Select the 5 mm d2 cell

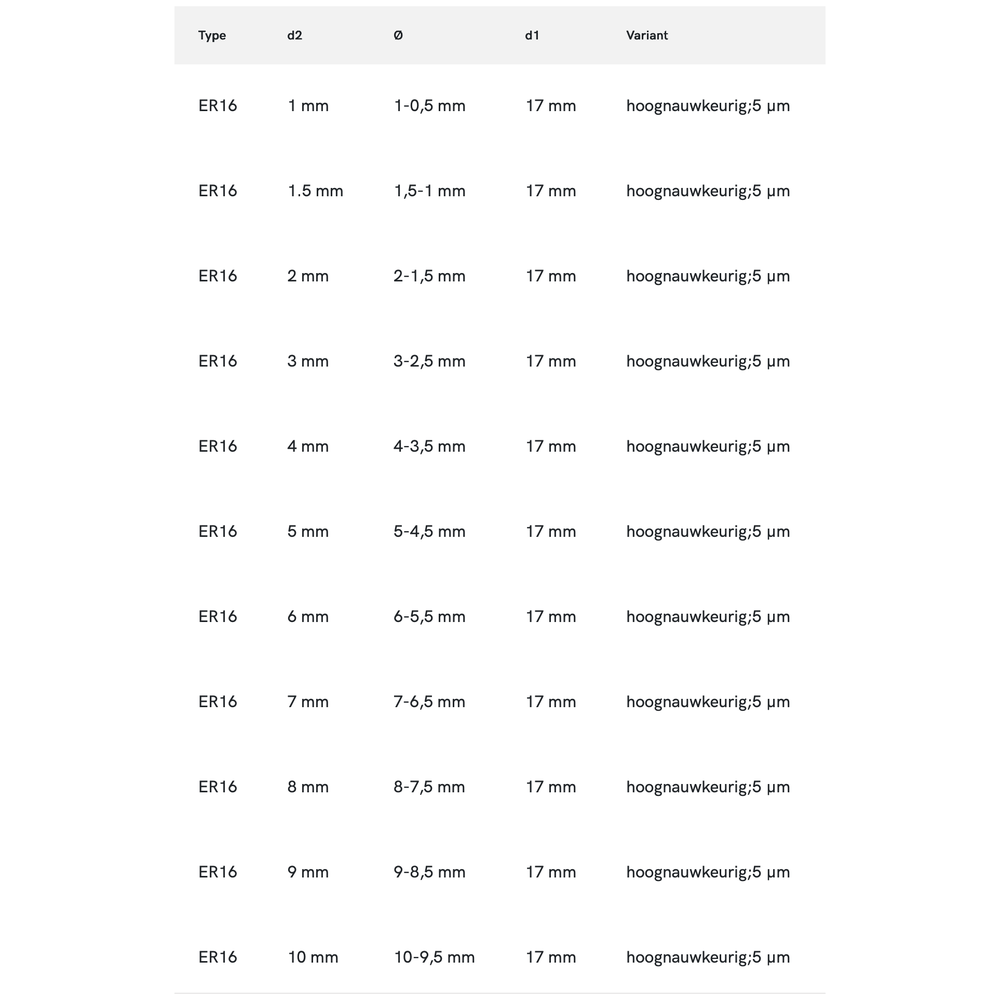(308, 531)
